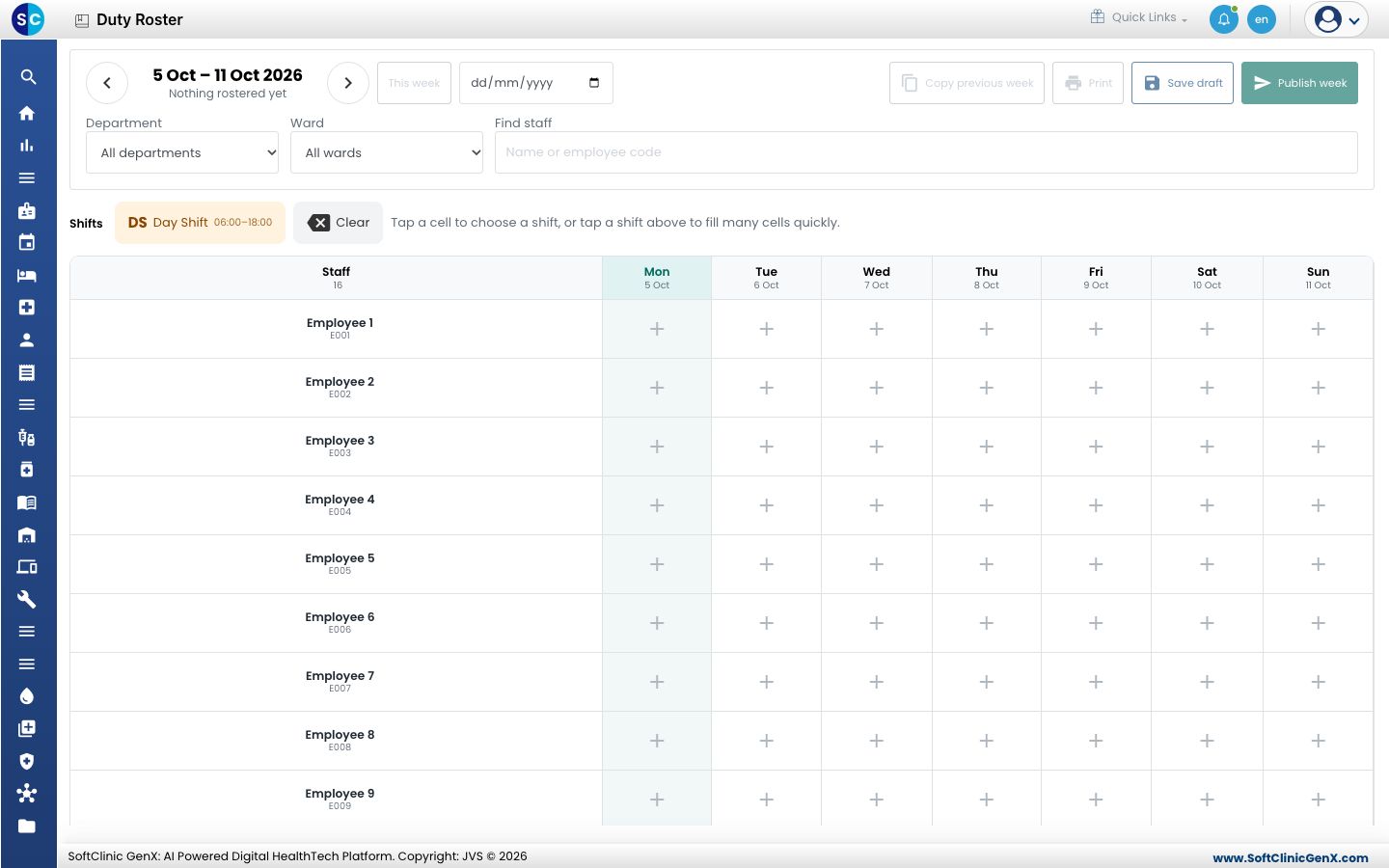Add shift for Employee 9 on Thursday
The height and width of the screenshot is (868, 1389).
[987, 800]
